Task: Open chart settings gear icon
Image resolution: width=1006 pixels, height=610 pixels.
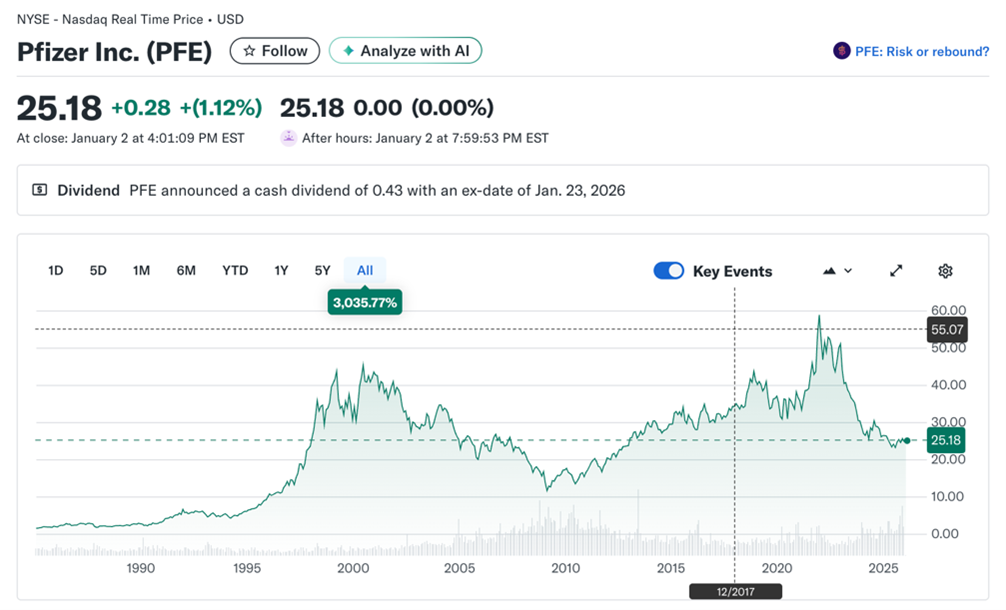Action: [x=945, y=271]
